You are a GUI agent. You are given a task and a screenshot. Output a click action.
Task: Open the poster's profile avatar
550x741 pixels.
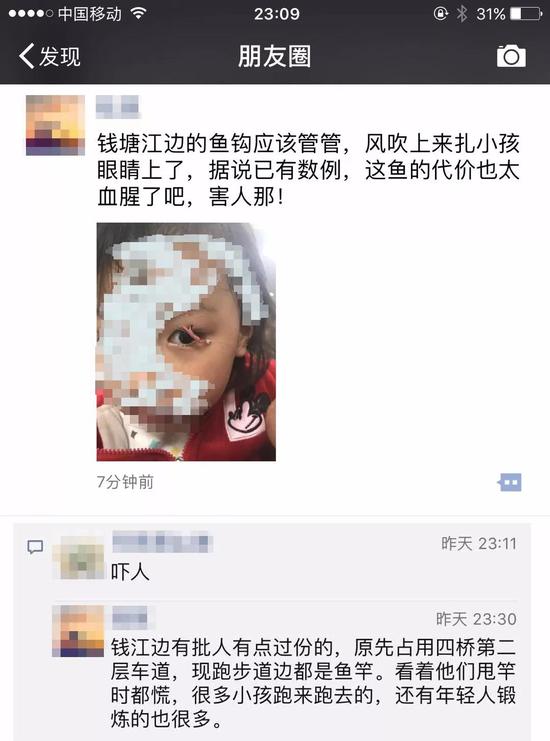[55, 125]
